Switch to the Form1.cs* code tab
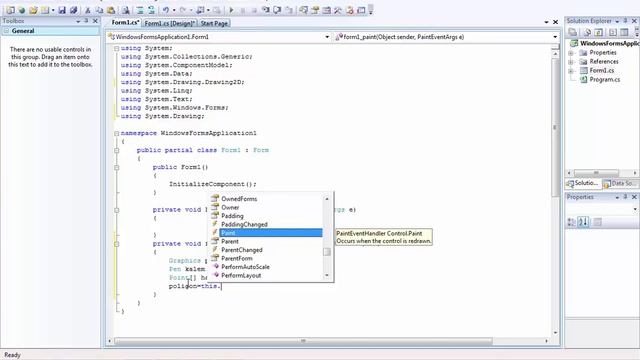The height and width of the screenshot is (360, 640). 125,23
